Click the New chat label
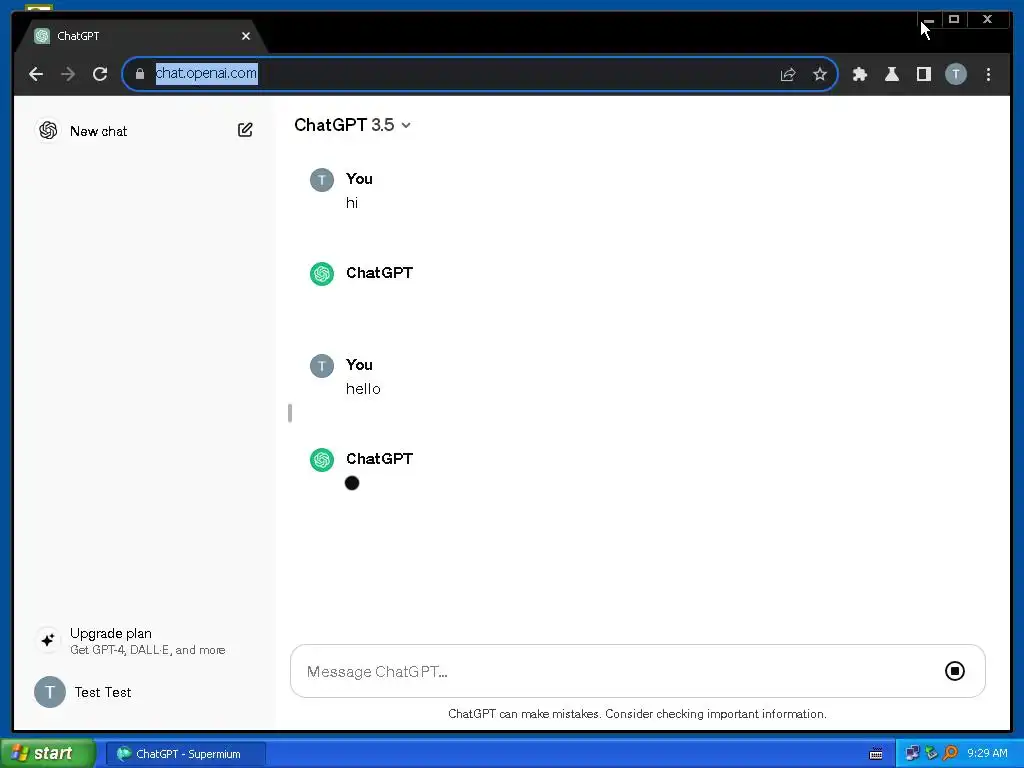The height and width of the screenshot is (768, 1024). [99, 131]
